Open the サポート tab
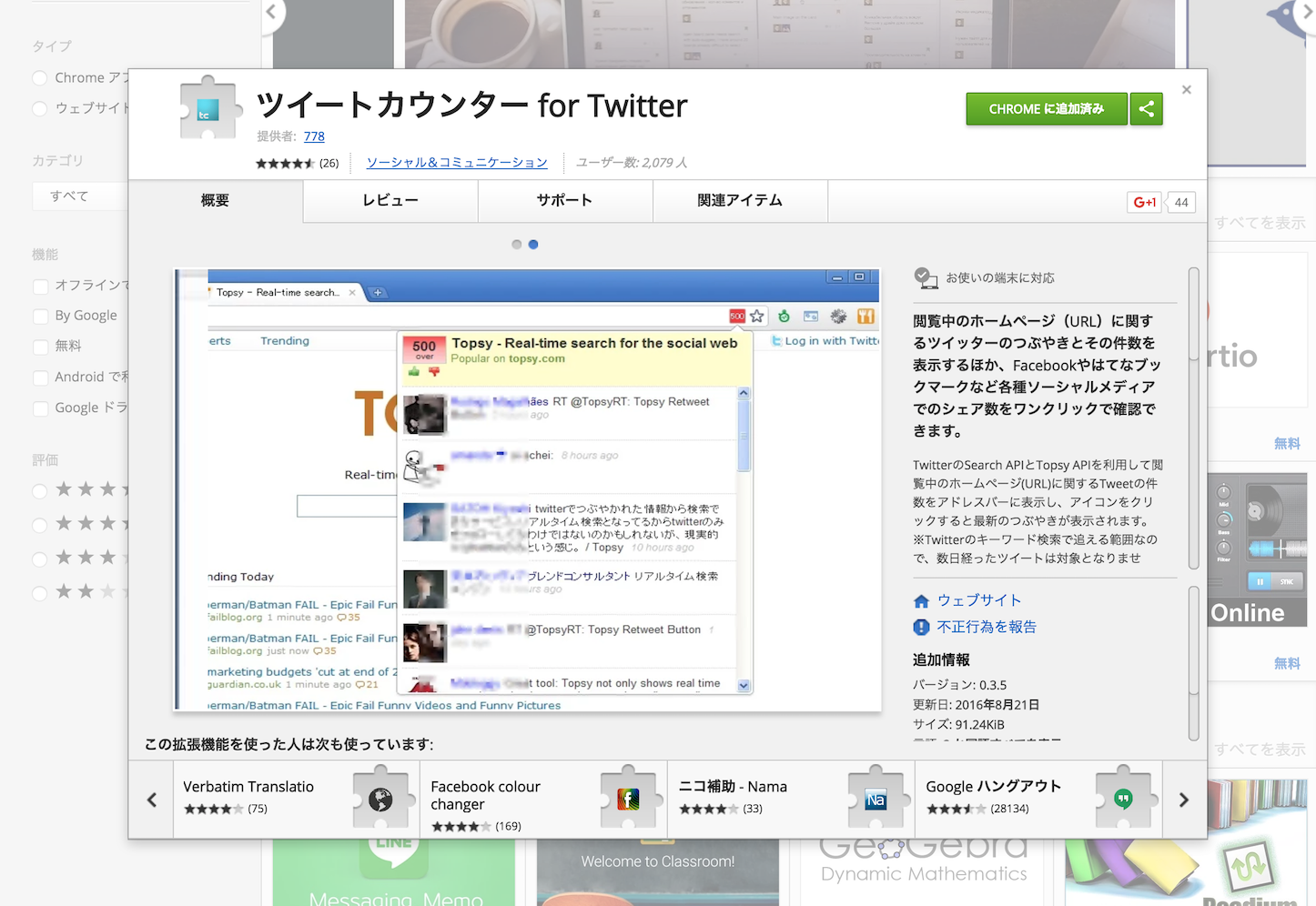1316x906 pixels. click(565, 200)
